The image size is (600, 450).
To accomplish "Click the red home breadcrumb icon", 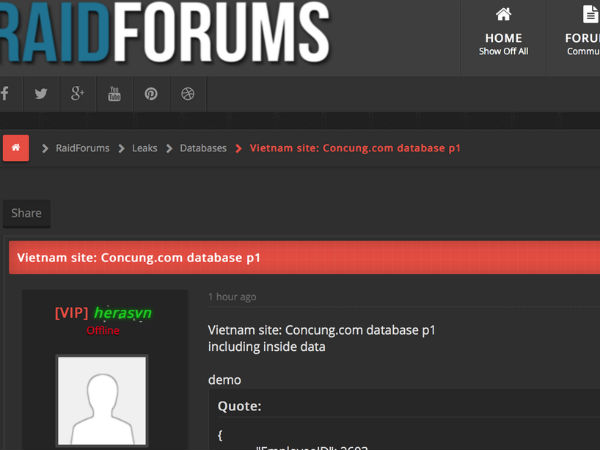I will pyautogui.click(x=16, y=148).
